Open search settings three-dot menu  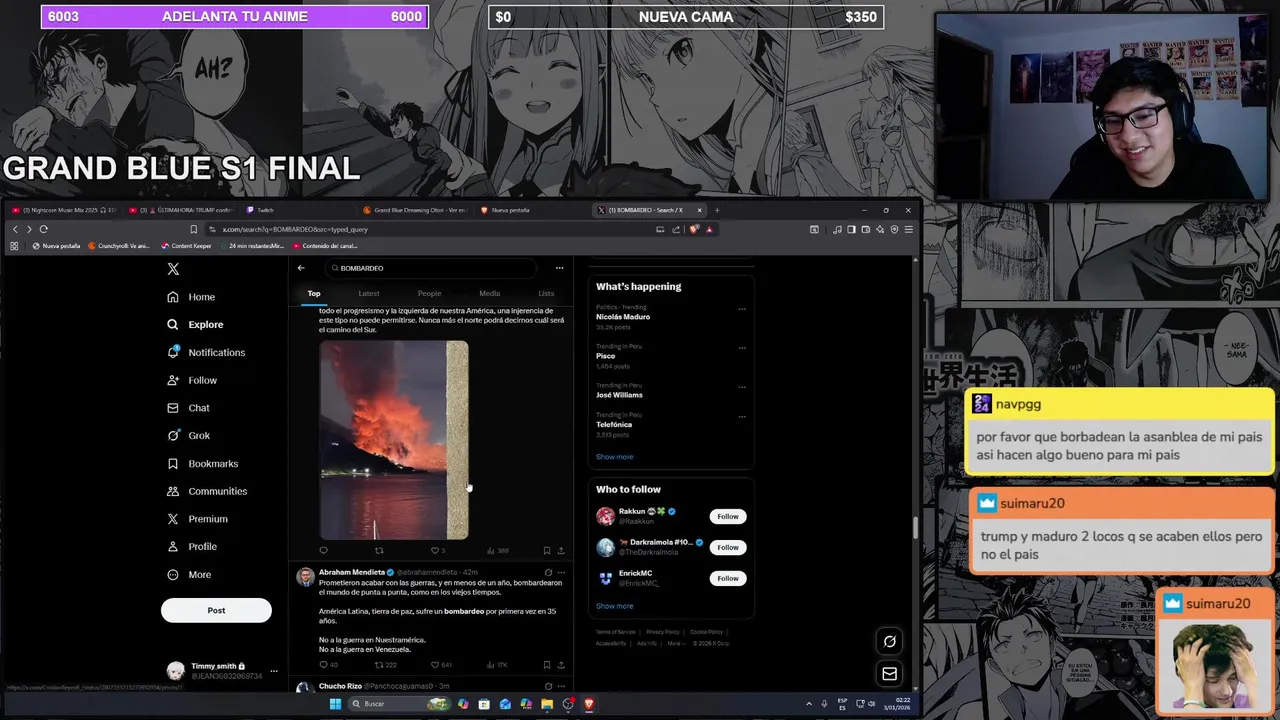point(559,268)
